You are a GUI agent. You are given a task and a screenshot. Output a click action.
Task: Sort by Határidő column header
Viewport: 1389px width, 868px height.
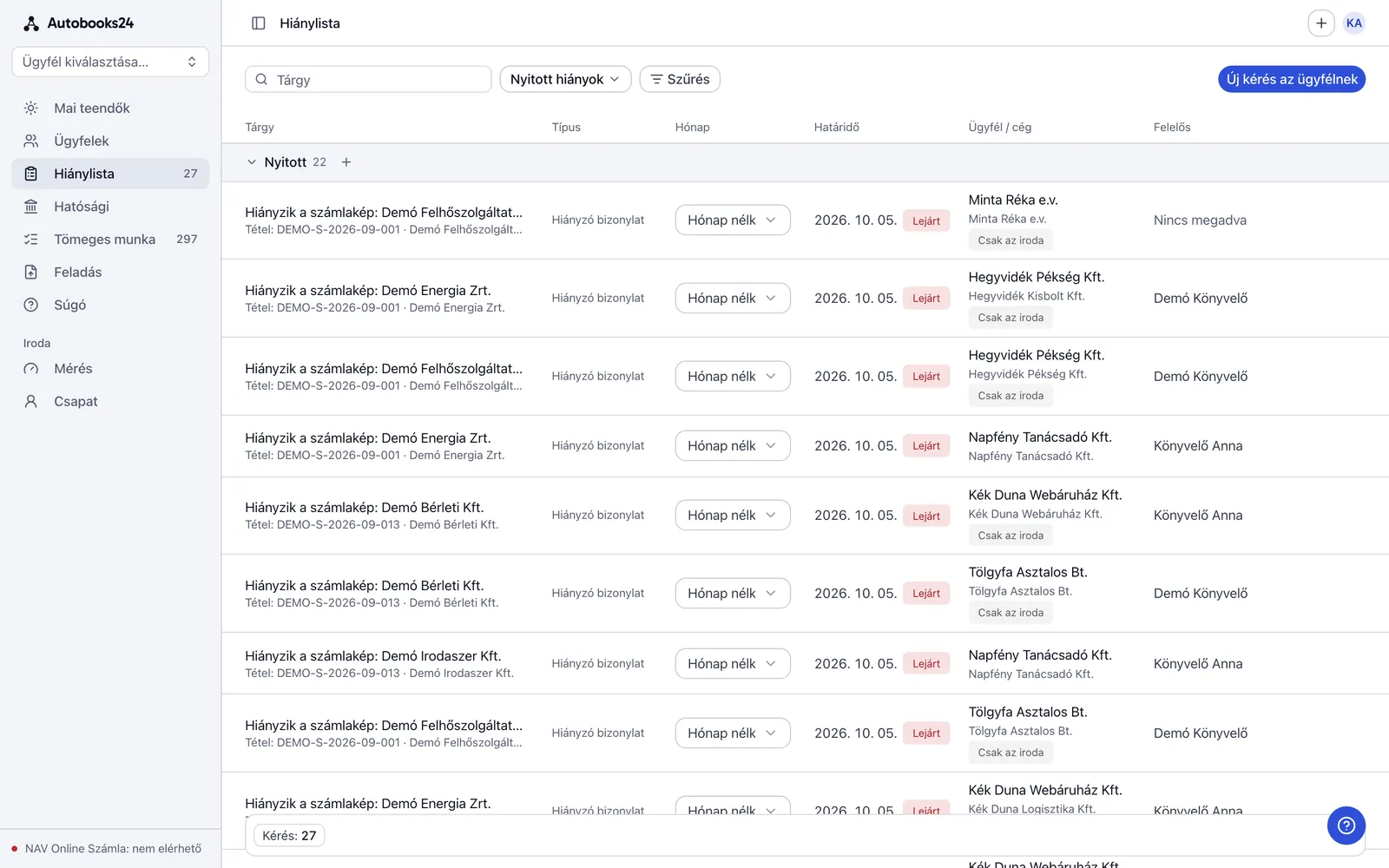[837, 127]
